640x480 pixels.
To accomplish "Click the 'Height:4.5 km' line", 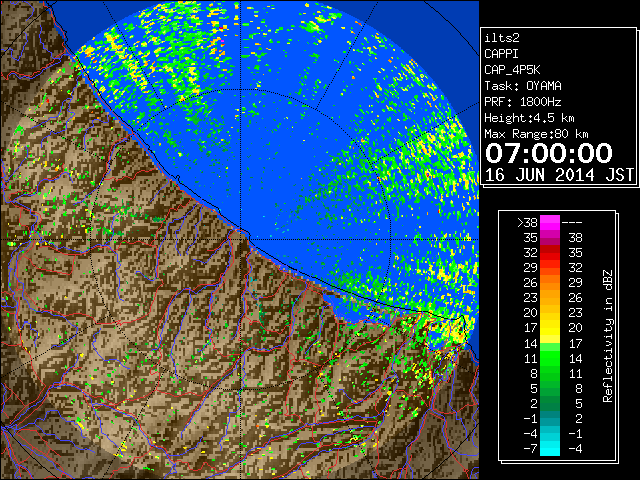I will (529, 118).
